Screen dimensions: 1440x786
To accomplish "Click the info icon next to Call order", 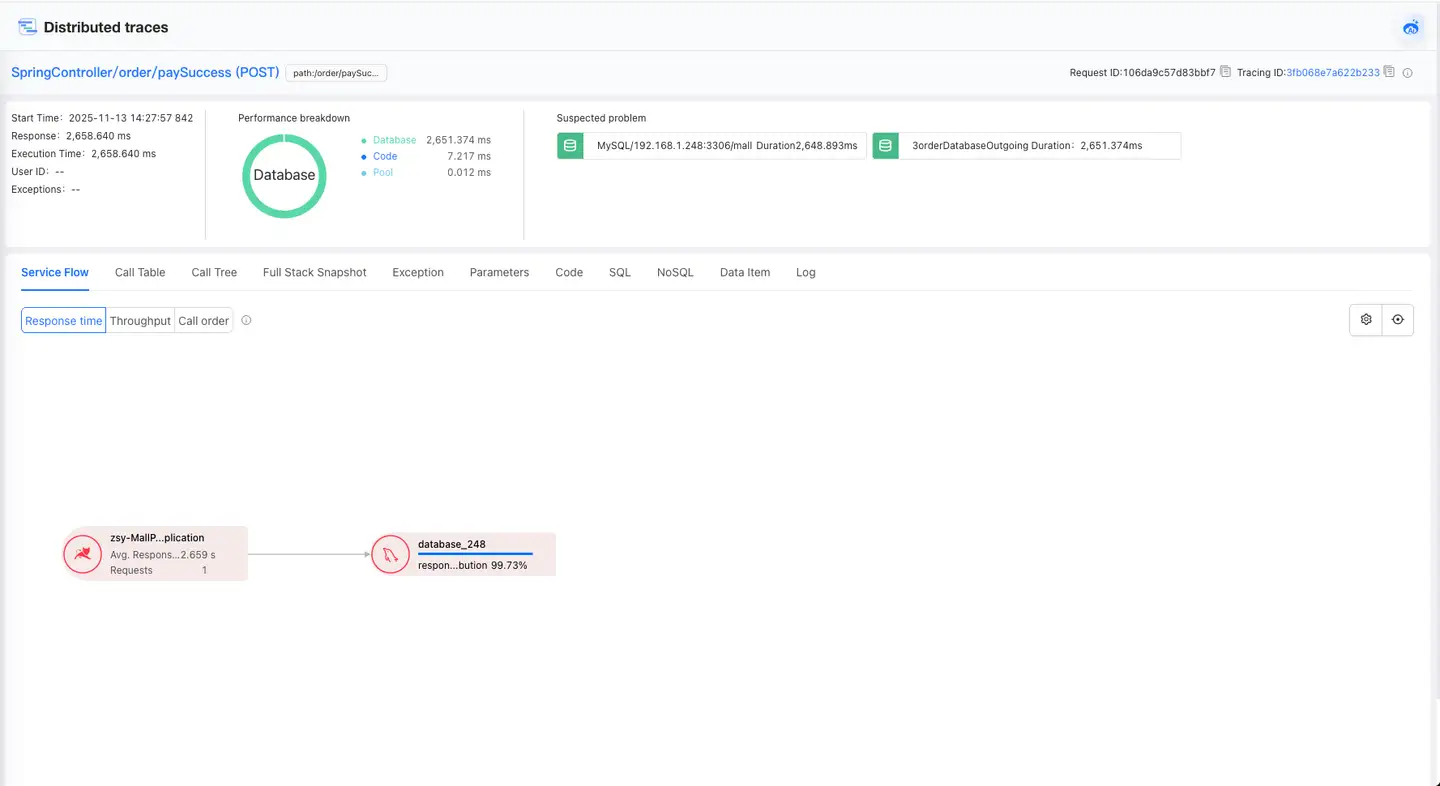I will [246, 321].
